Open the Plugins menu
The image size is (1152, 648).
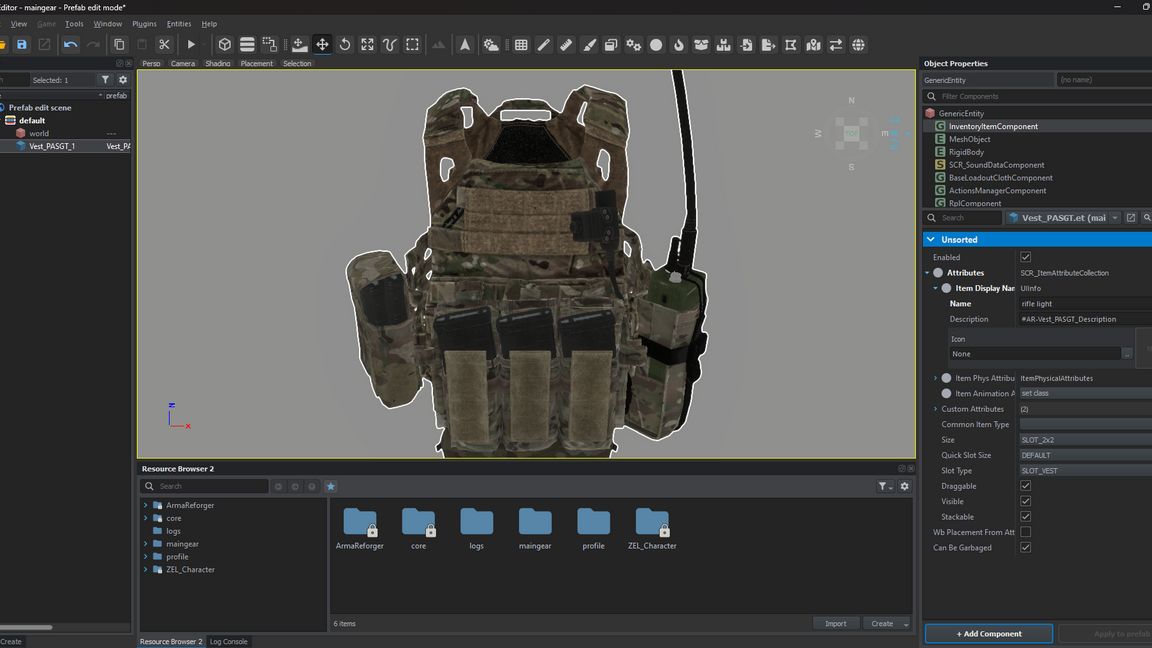(x=144, y=24)
